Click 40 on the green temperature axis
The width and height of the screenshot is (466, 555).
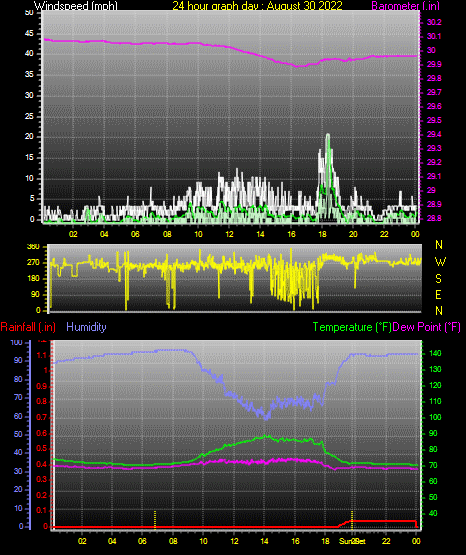[433, 513]
